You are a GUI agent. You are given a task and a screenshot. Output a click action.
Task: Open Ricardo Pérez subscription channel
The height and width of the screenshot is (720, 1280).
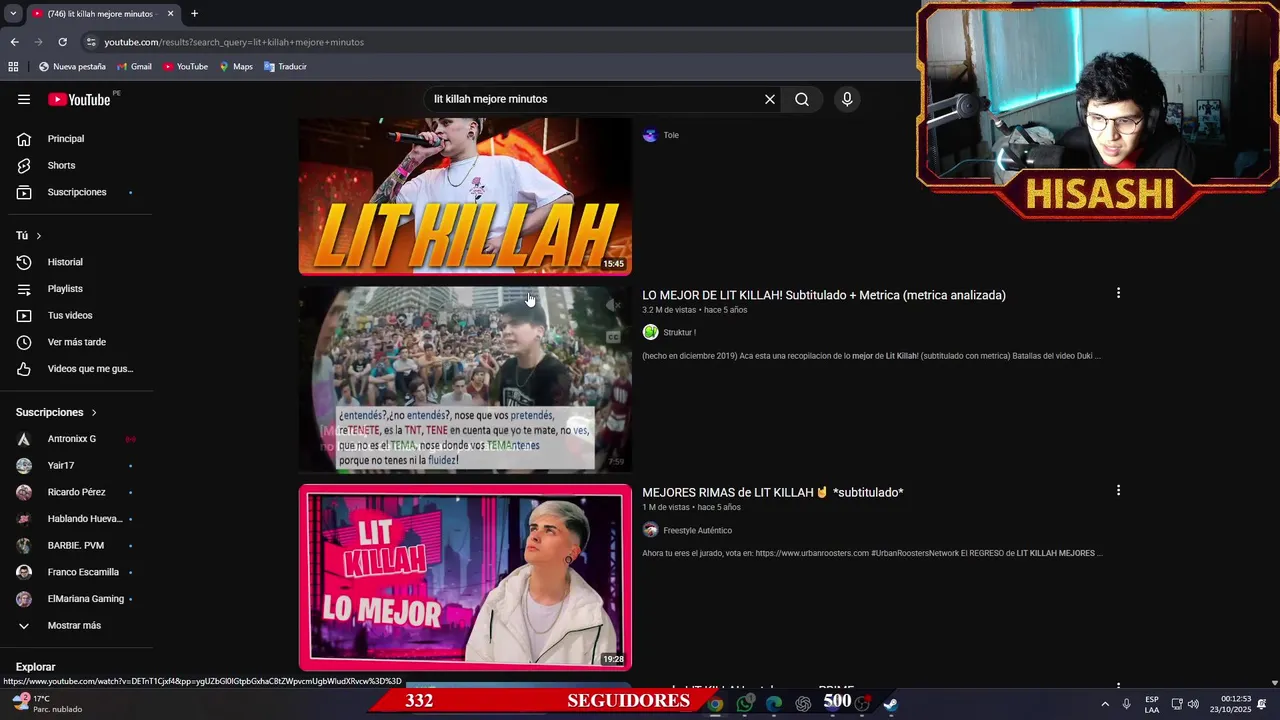76,492
